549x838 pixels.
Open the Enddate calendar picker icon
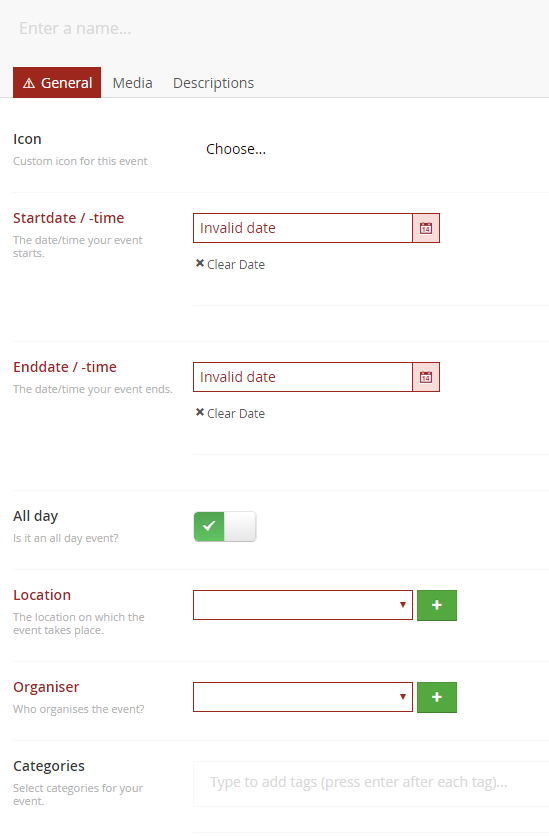point(426,377)
